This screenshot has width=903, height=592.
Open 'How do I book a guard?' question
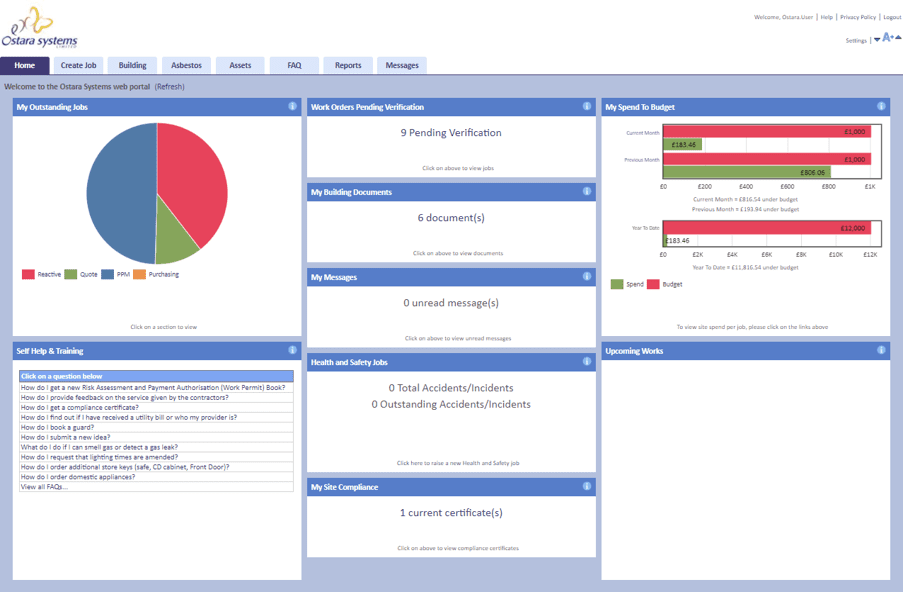[58, 427]
